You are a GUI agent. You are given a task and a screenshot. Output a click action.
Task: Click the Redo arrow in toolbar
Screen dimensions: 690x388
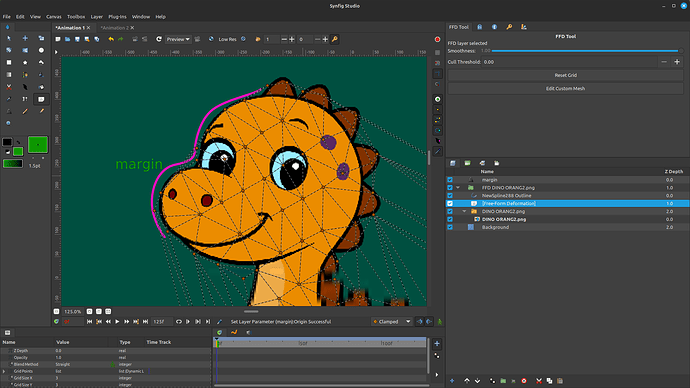(121, 39)
